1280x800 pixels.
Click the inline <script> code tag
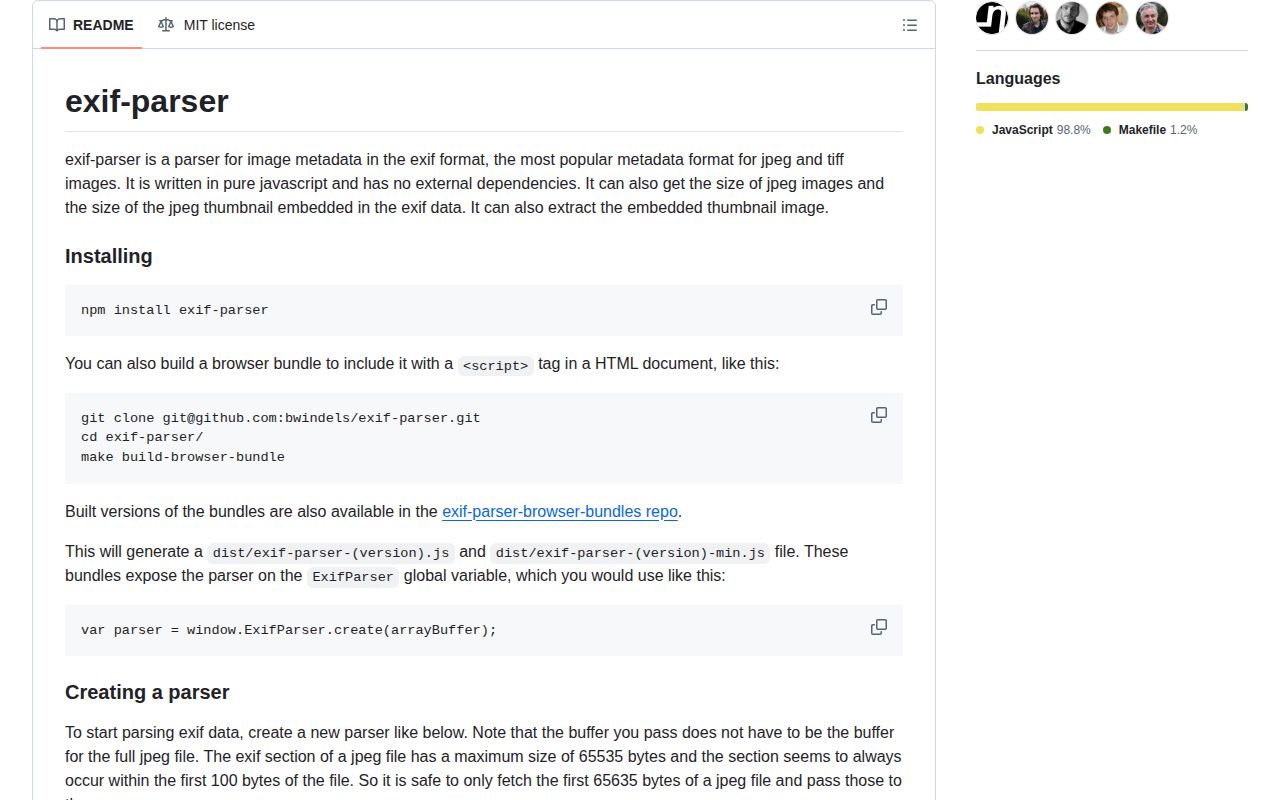click(x=496, y=365)
